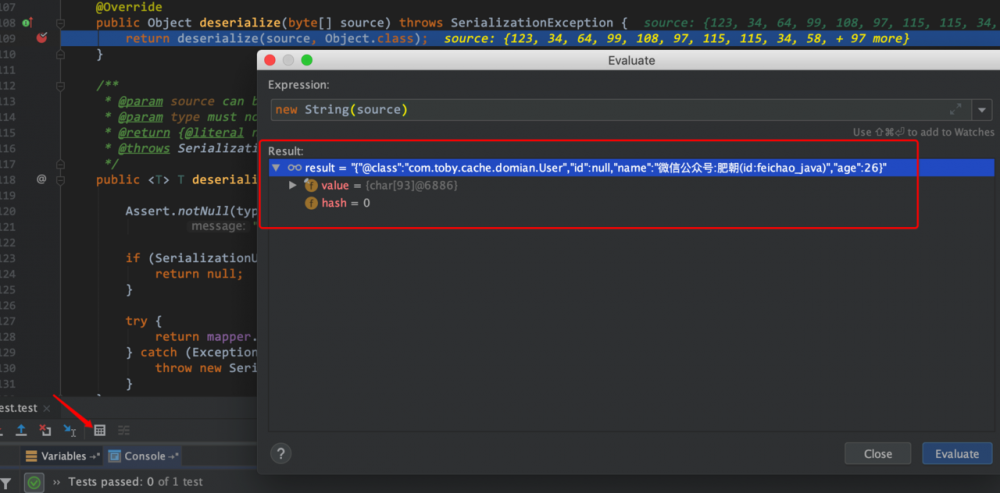Viewport: 1000px width, 493px height.
Task: Click the Tests passed: 0 of 1 test status
Action: [x=135, y=482]
